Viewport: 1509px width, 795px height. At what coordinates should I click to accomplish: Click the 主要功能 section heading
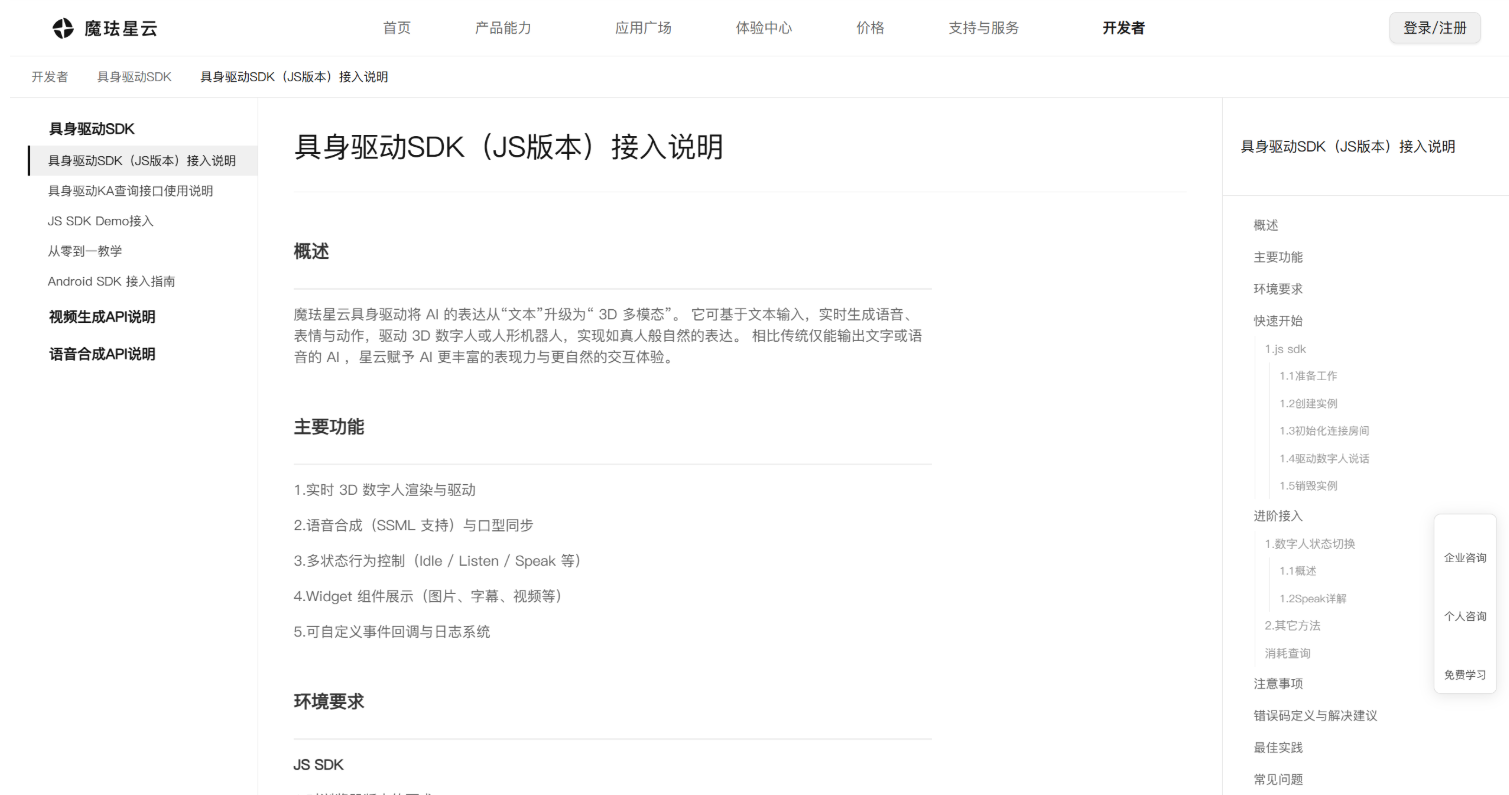click(329, 427)
